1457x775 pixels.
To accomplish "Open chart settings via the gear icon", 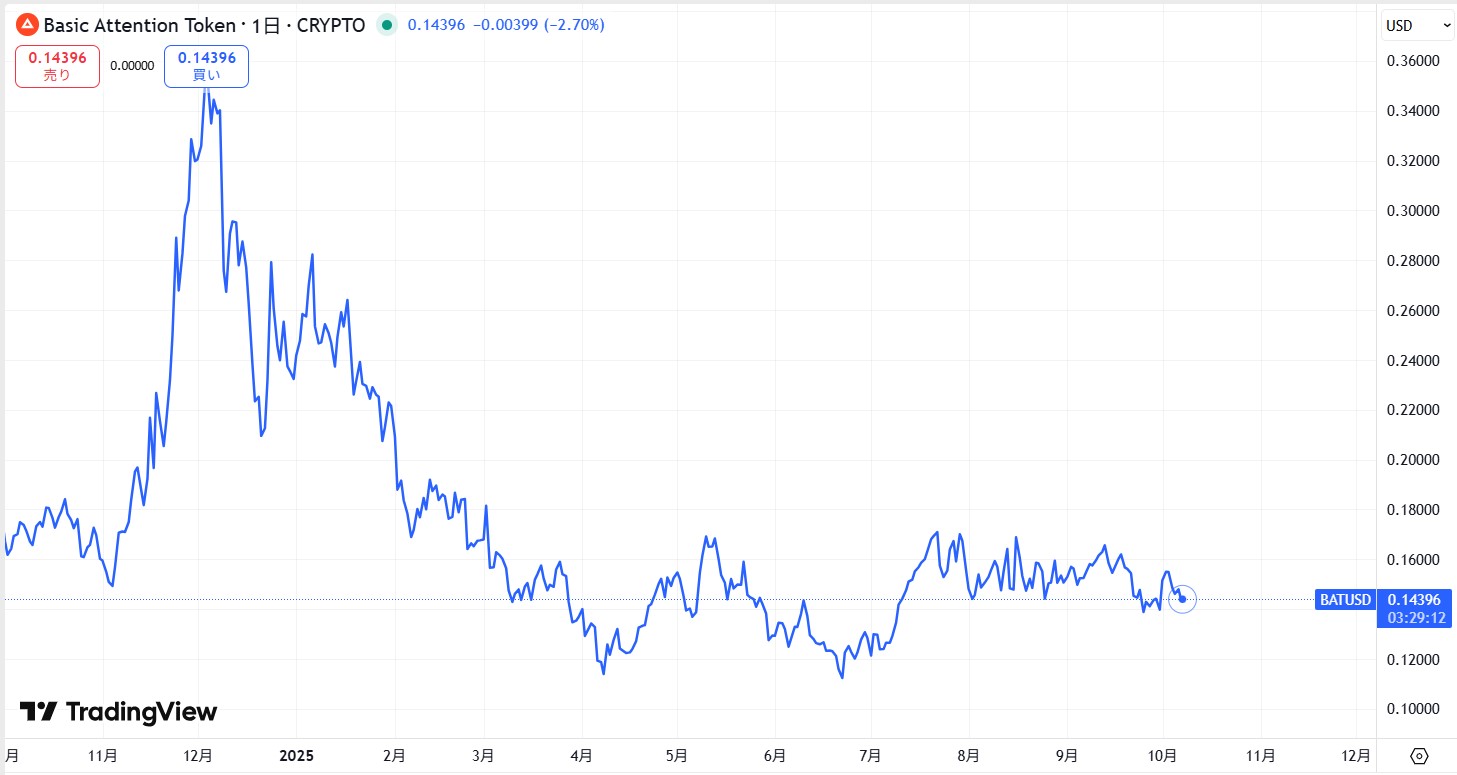I will pos(1419,755).
